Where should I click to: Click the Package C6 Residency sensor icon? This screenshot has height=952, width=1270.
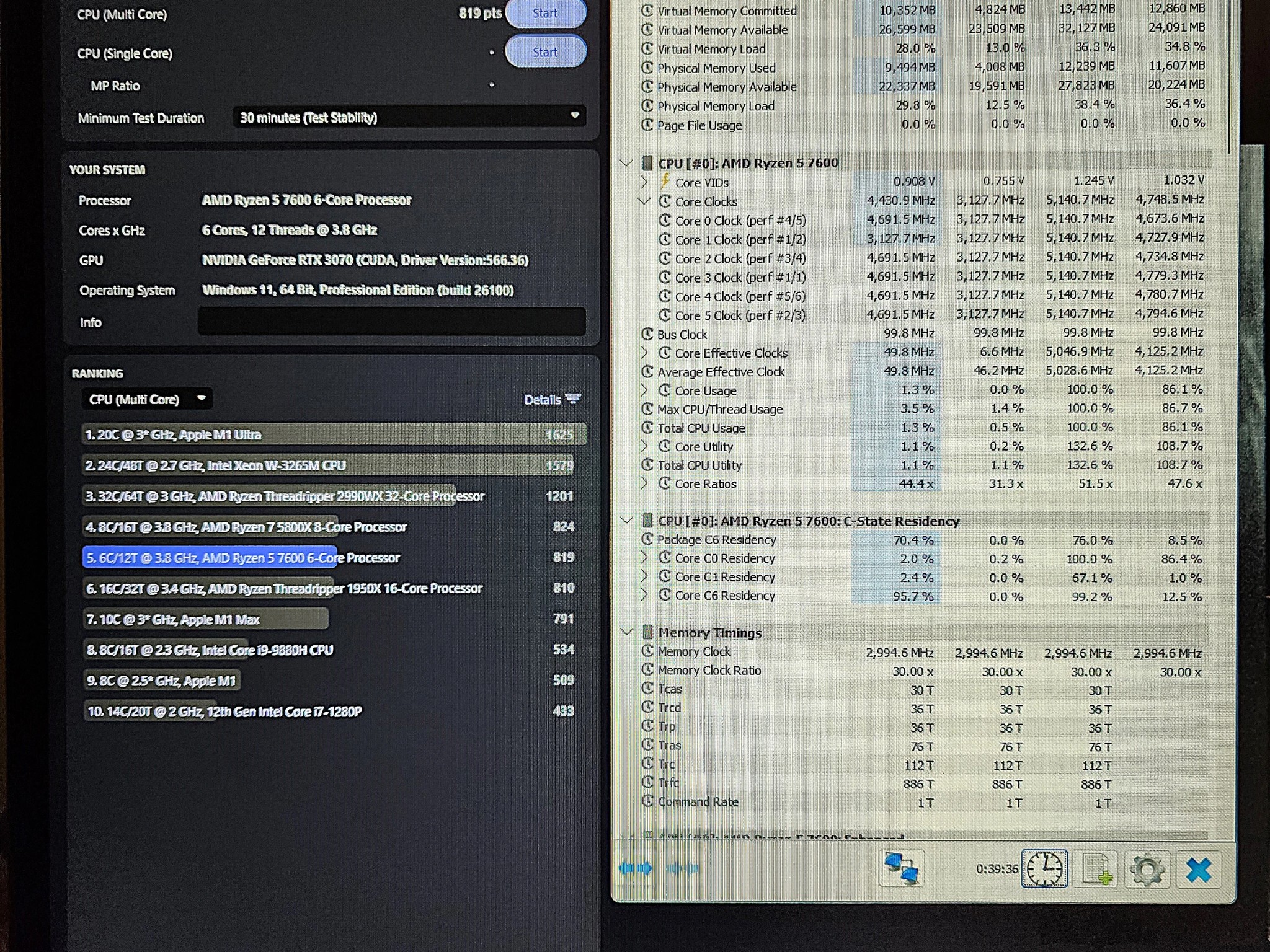point(647,539)
